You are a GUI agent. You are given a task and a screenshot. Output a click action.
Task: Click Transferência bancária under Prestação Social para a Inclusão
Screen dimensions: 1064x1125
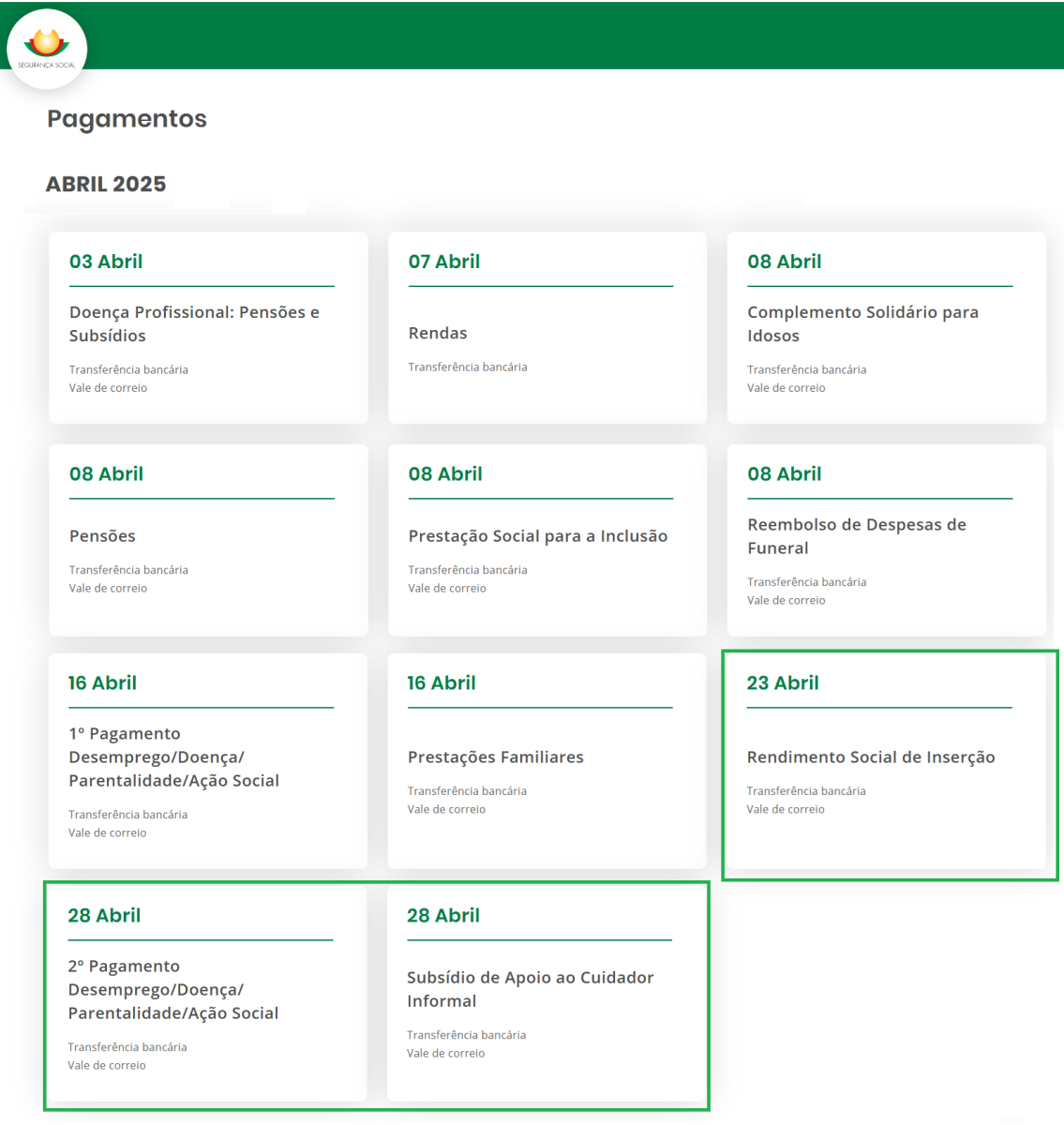pyautogui.click(x=468, y=570)
